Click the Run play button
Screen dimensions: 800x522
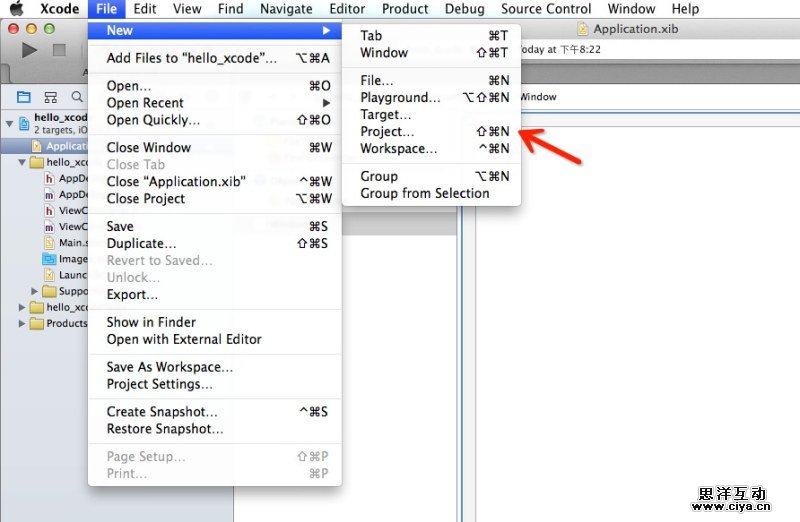(29, 50)
